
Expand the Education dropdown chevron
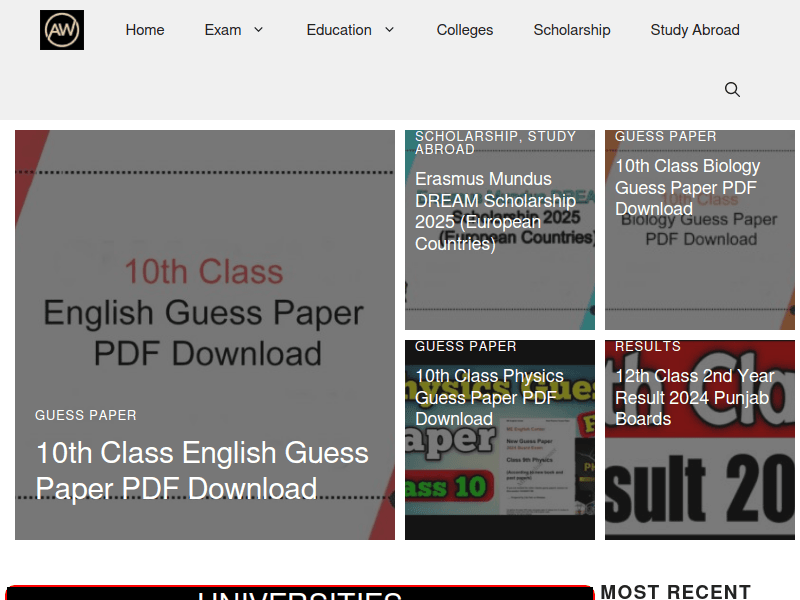[389, 30]
